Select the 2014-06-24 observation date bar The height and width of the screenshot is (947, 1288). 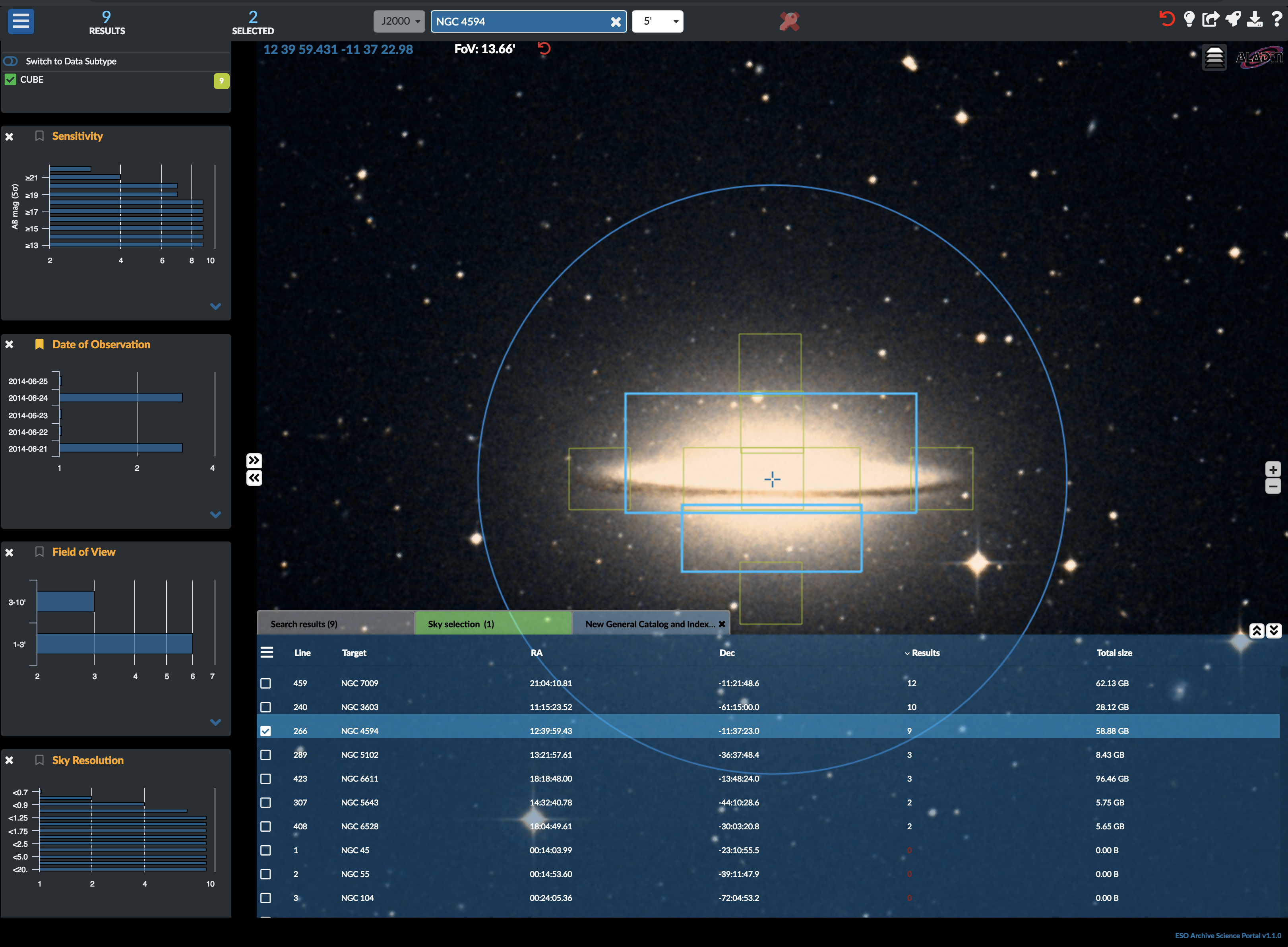(x=120, y=397)
